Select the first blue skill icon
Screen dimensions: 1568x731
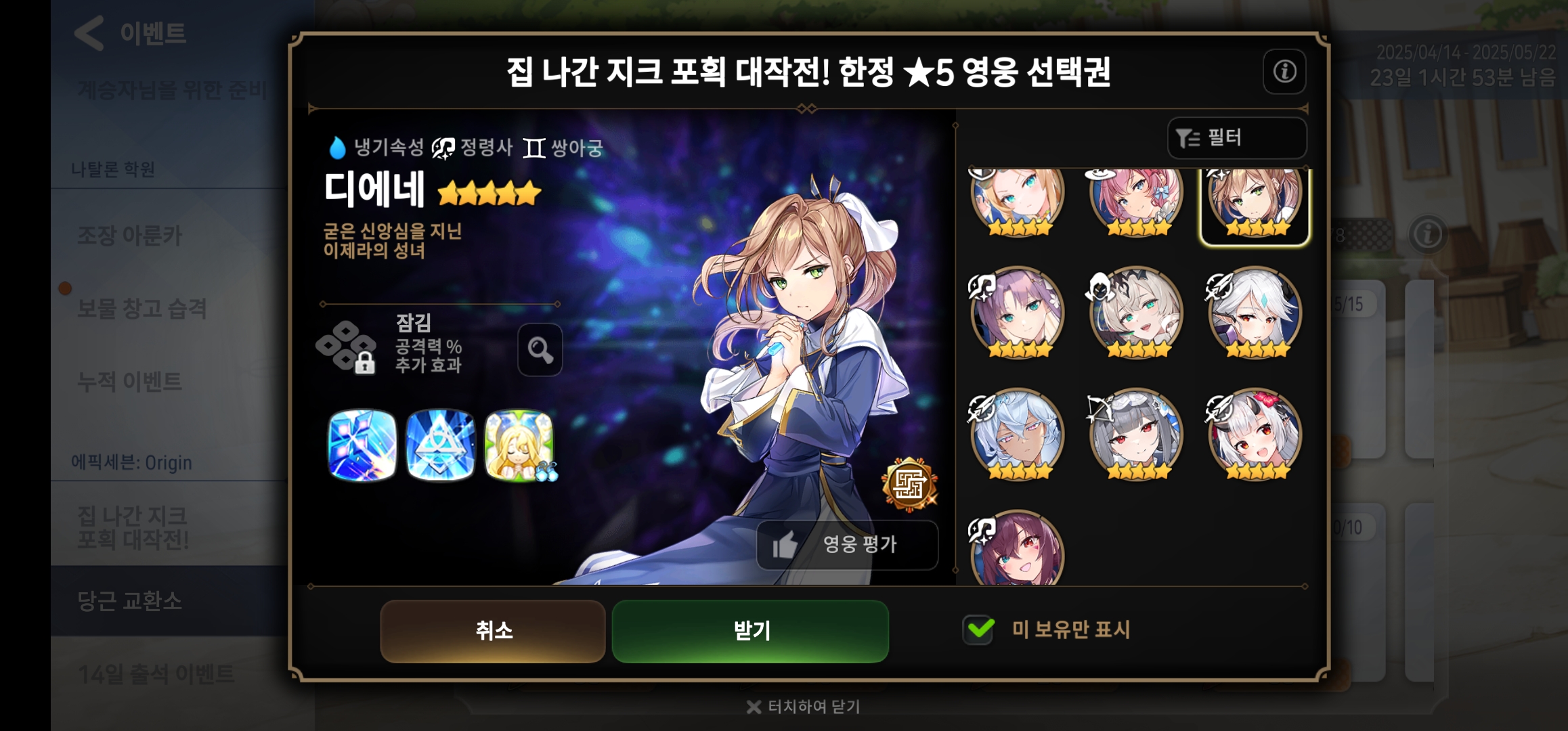(x=362, y=445)
